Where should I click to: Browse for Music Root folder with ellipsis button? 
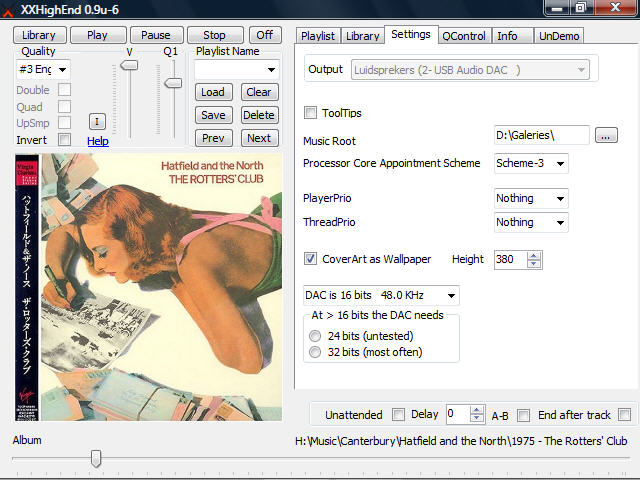pos(606,136)
